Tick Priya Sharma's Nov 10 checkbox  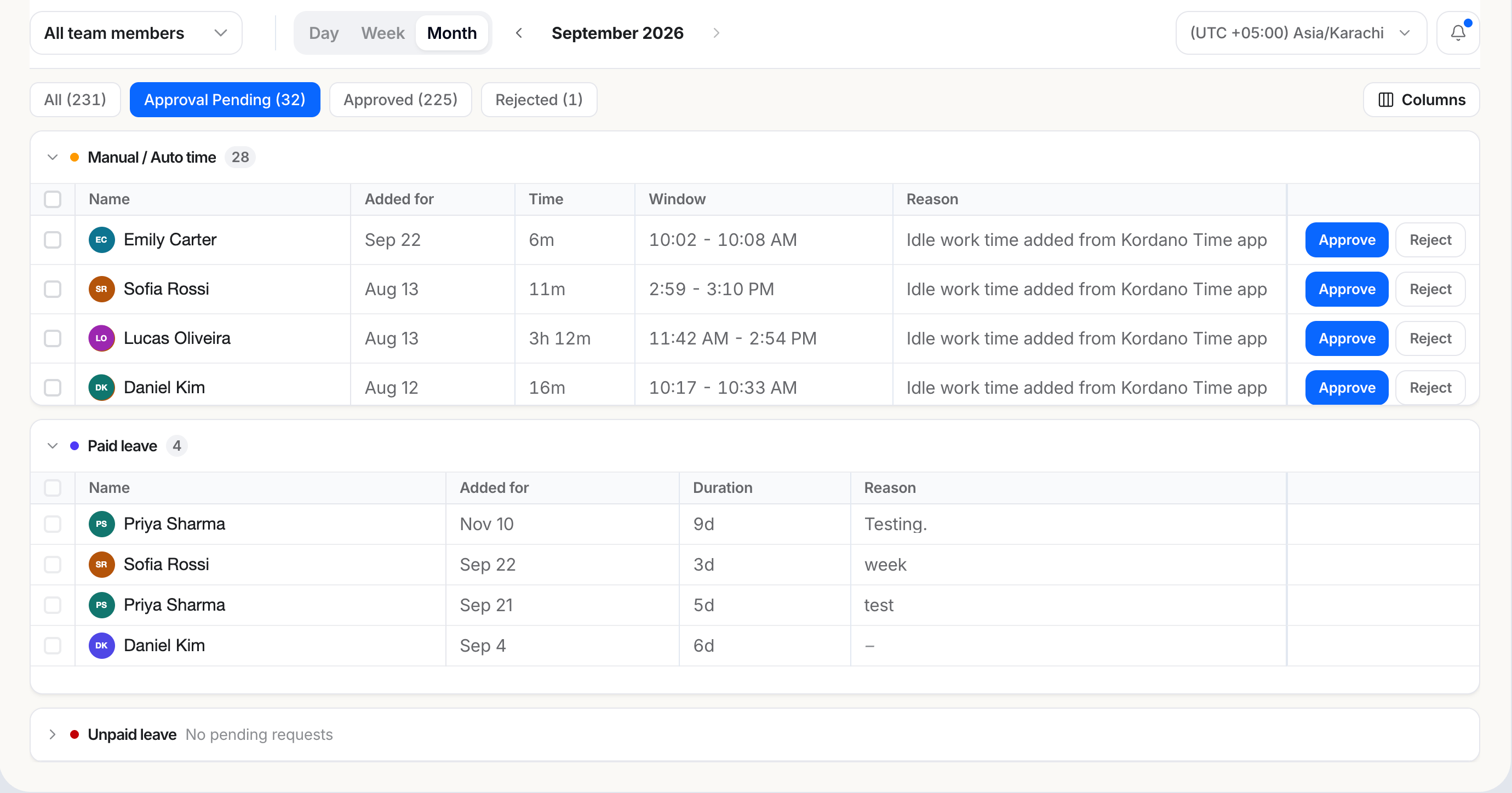53,524
